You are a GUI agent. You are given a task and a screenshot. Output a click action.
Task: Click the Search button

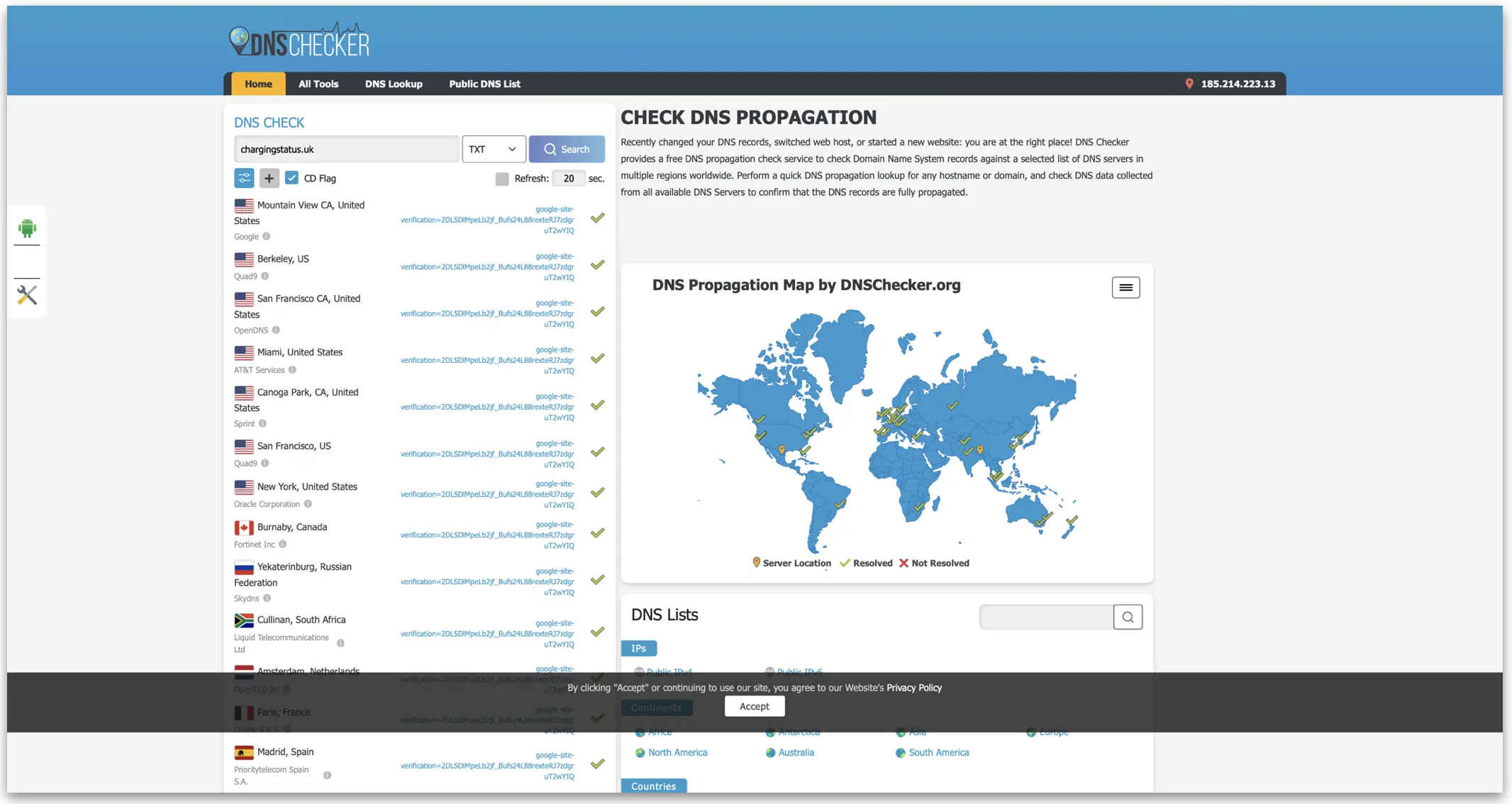tap(567, 149)
